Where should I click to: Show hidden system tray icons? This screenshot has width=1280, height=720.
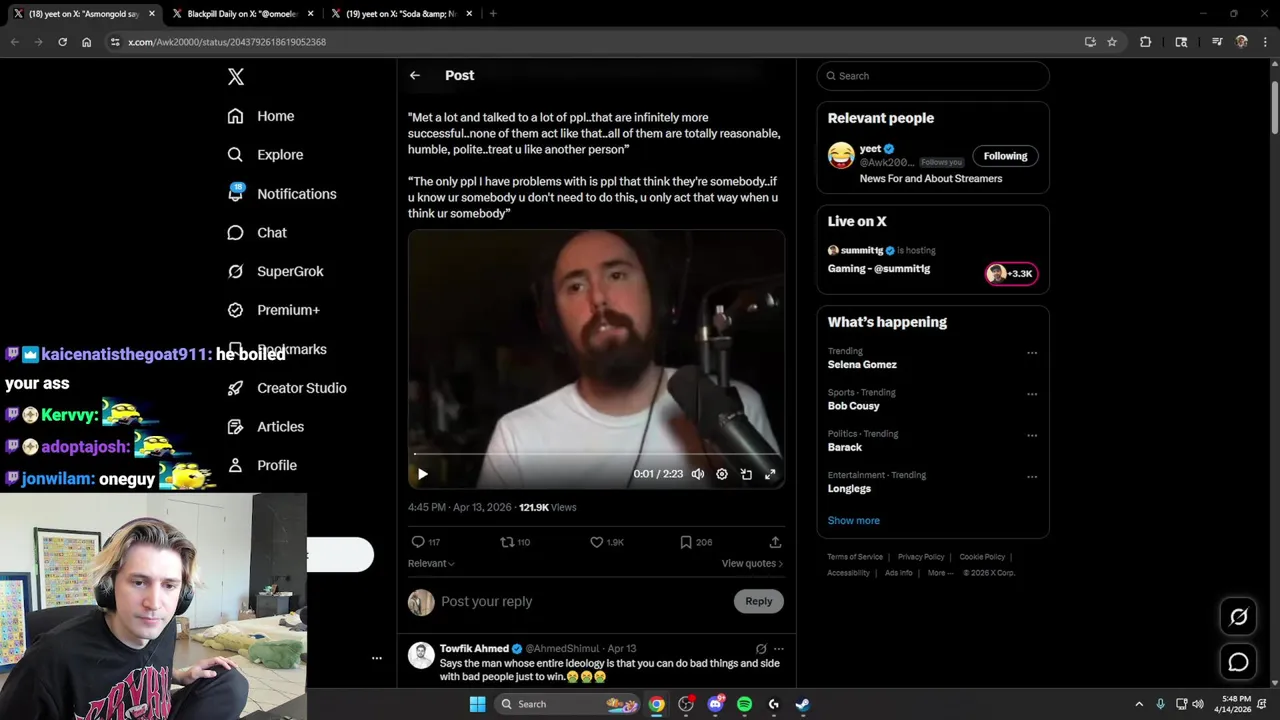1139,704
